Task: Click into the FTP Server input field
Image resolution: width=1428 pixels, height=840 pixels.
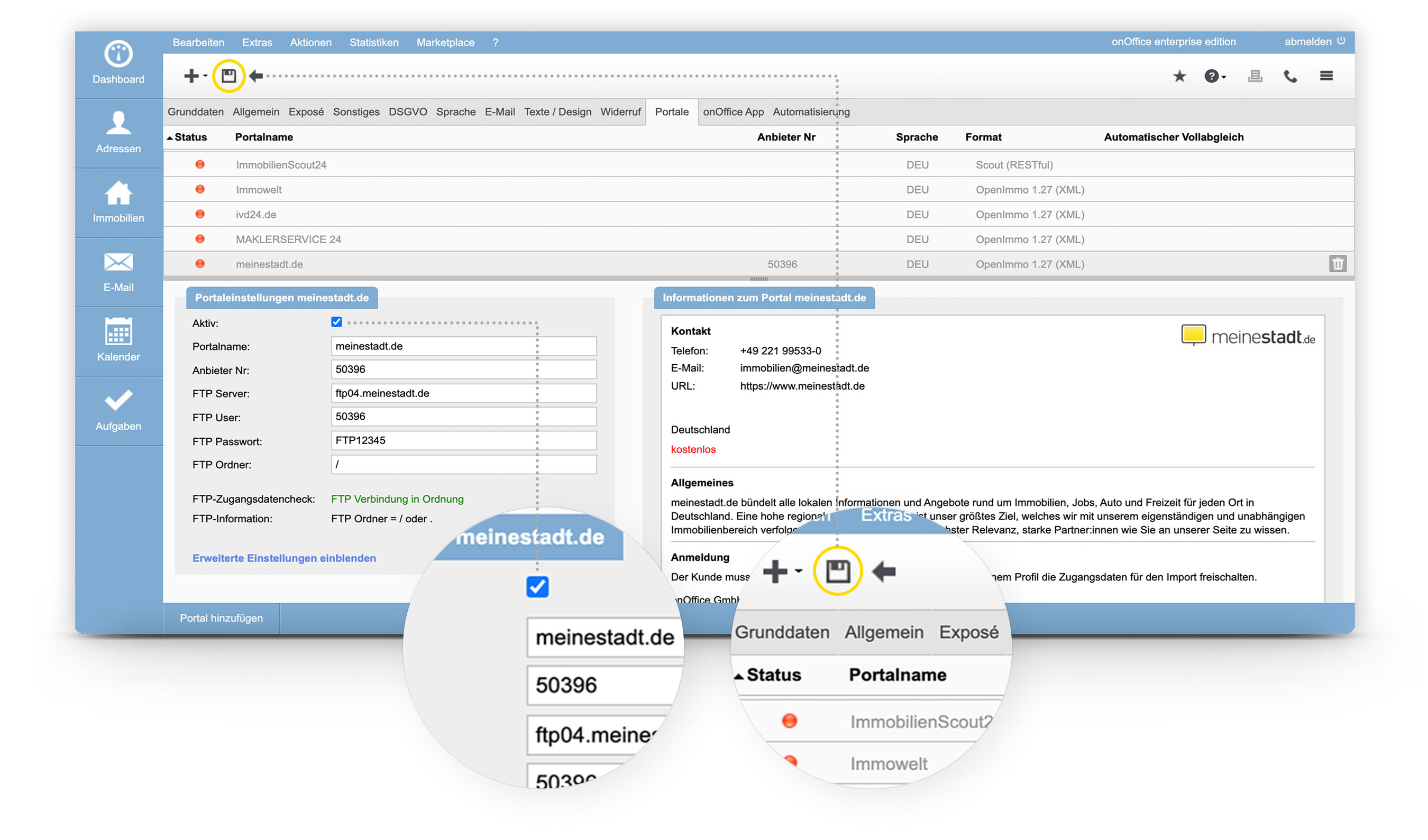Action: pos(464,394)
